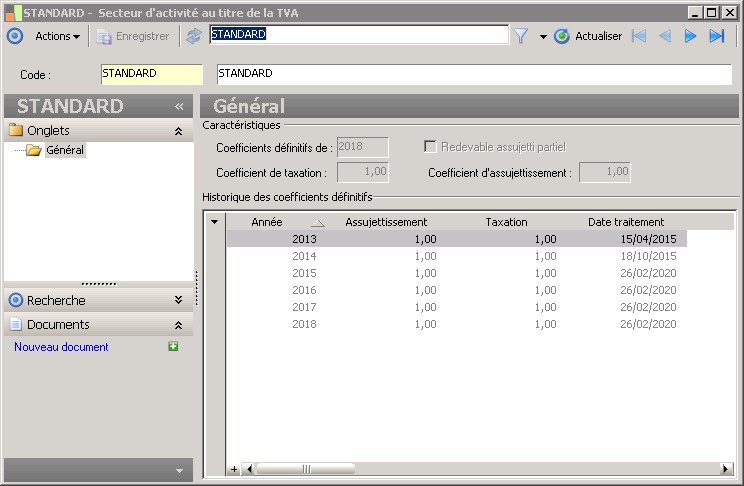Collapse the Onglets panel section
Screen dimensions: 744x486
178,131
